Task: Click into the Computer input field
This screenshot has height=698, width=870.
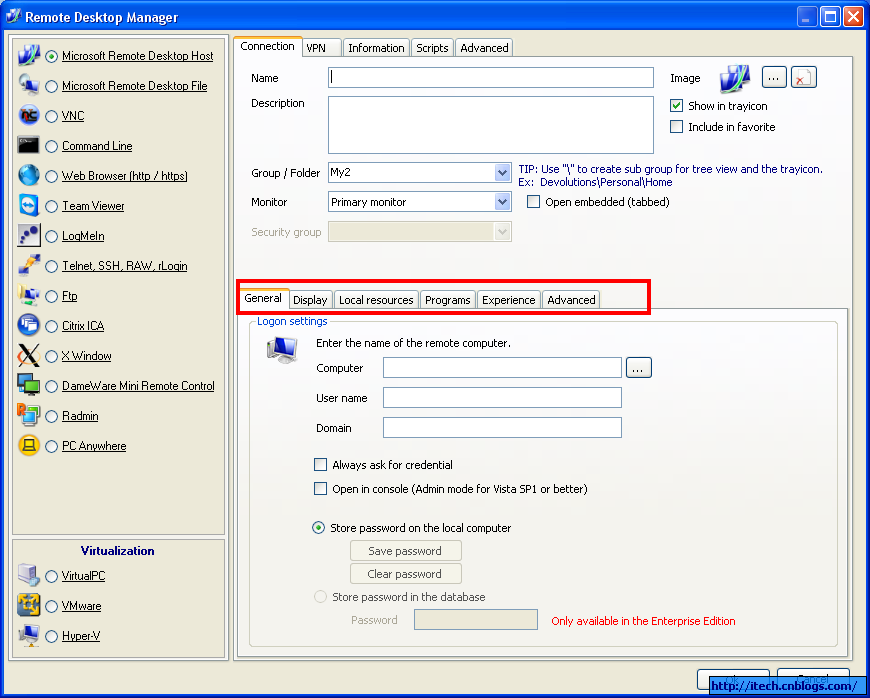Action: (502, 368)
